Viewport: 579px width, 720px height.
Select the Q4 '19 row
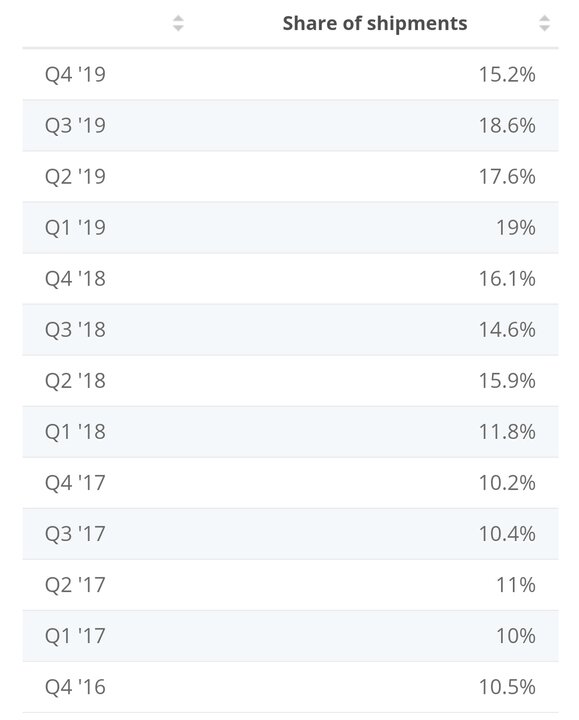pos(290,74)
